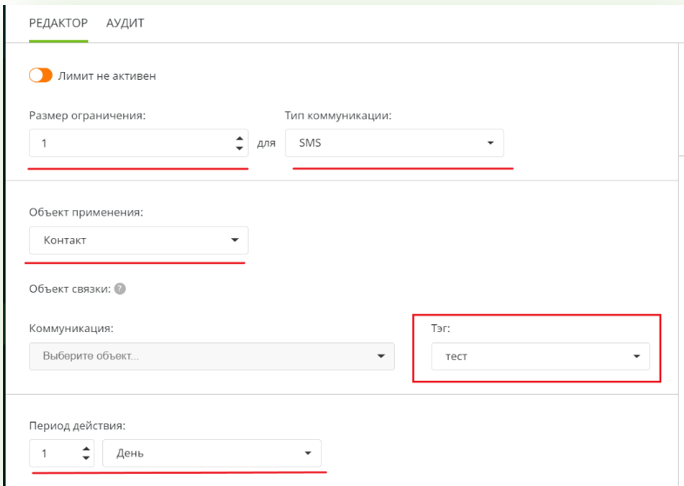Open the АУДИТ tab

pos(125,23)
